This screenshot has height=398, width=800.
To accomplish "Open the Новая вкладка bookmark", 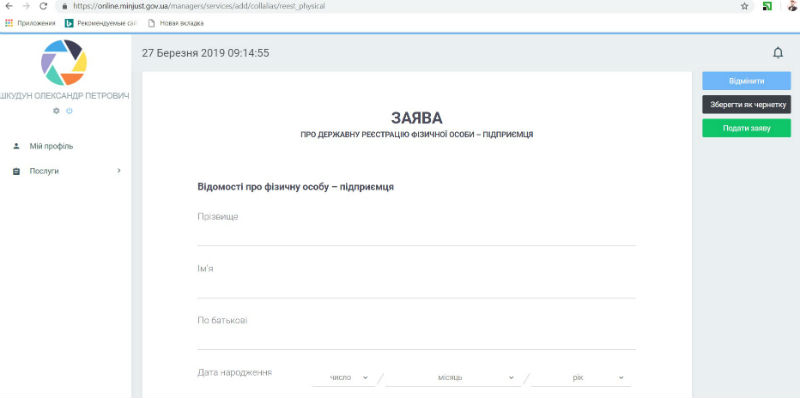I will [x=176, y=23].
